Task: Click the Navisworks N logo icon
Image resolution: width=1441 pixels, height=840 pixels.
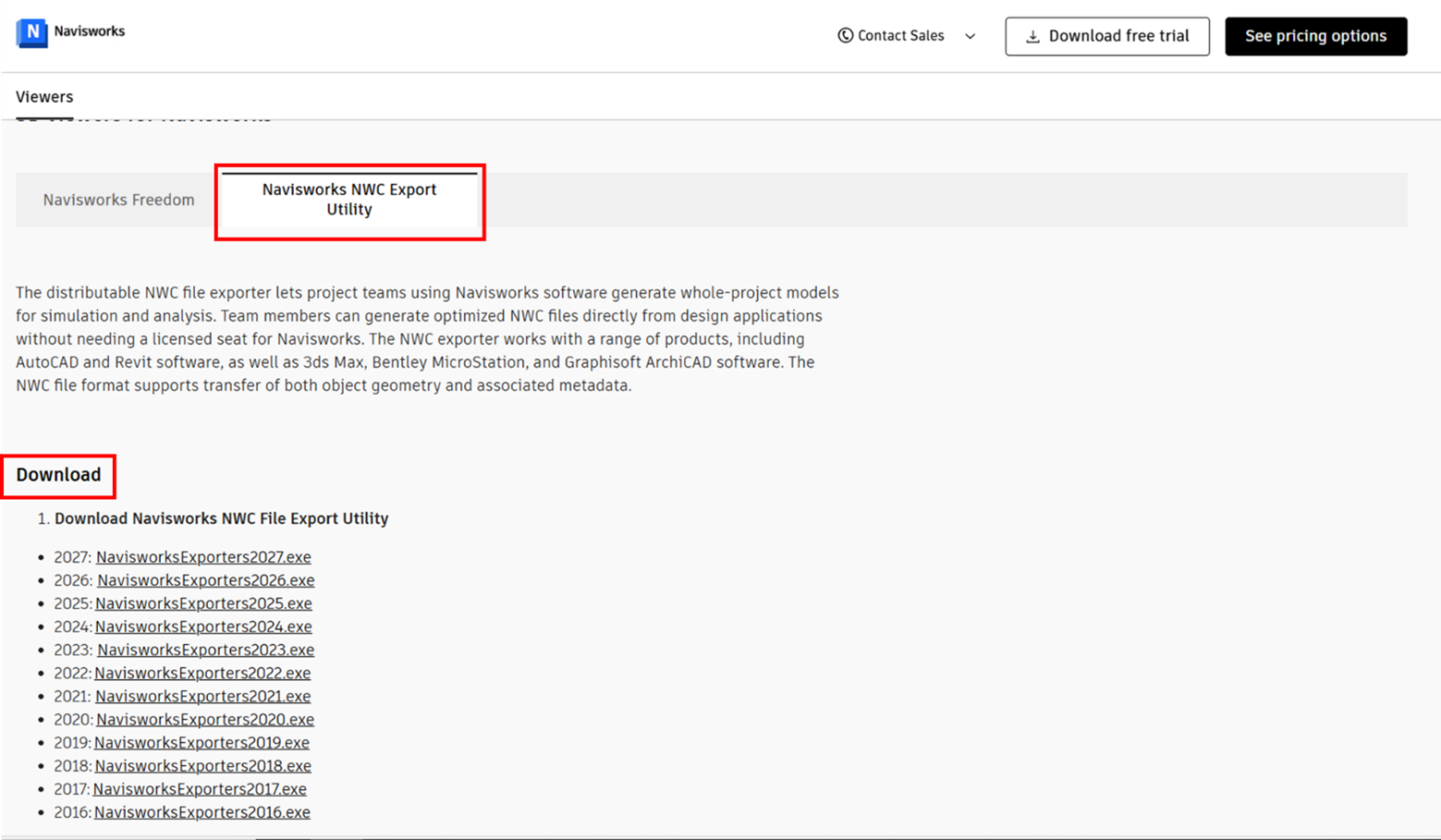Action: click(32, 32)
